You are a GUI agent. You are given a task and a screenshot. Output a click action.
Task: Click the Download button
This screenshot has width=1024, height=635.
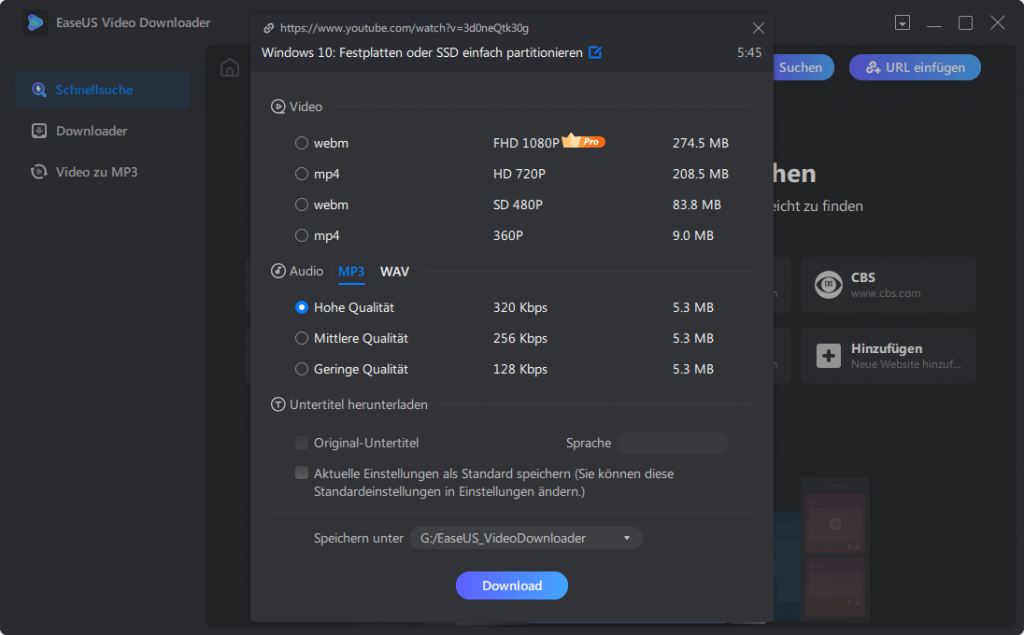(511, 585)
